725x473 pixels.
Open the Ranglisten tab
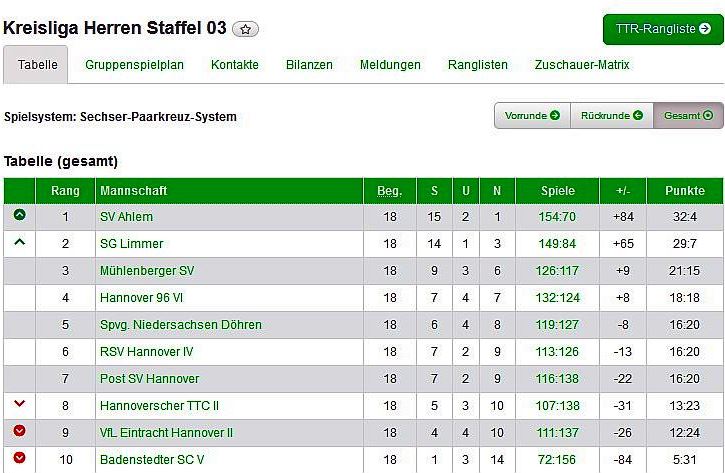point(477,65)
